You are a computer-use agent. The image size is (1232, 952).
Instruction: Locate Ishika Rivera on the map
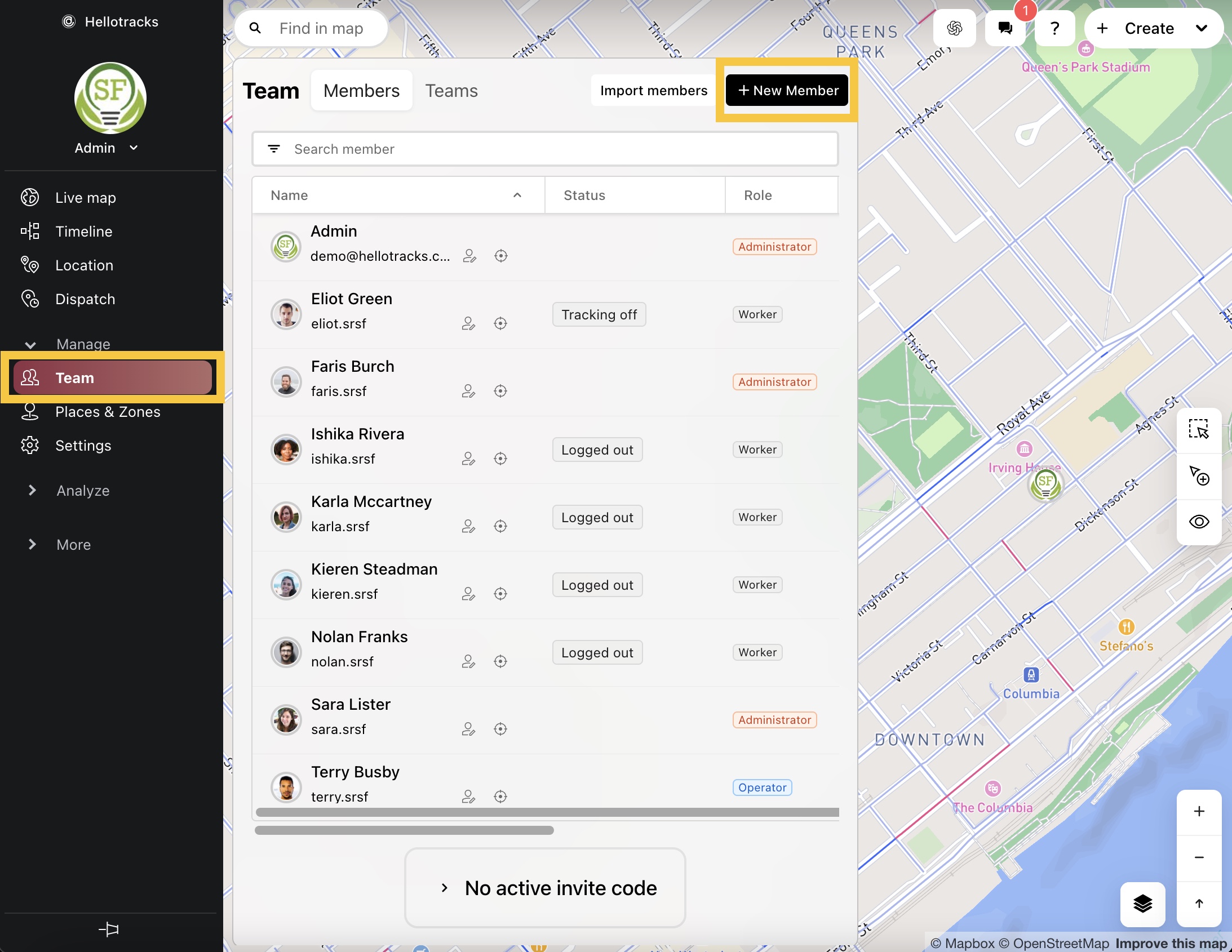[500, 459]
